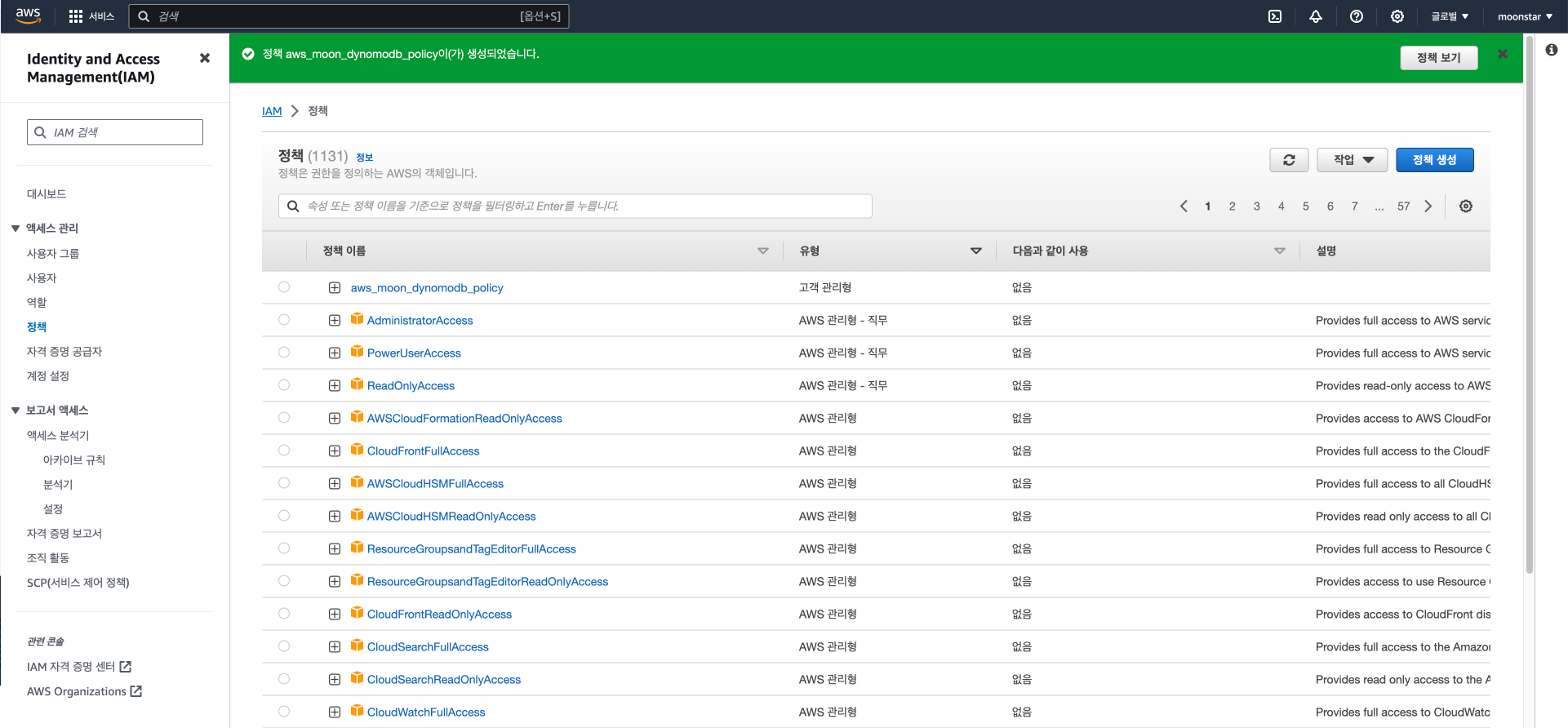Click the AWSCloudHSMFullAccess orange box icon
Image resolution: width=1568 pixels, height=728 pixels.
358,482
